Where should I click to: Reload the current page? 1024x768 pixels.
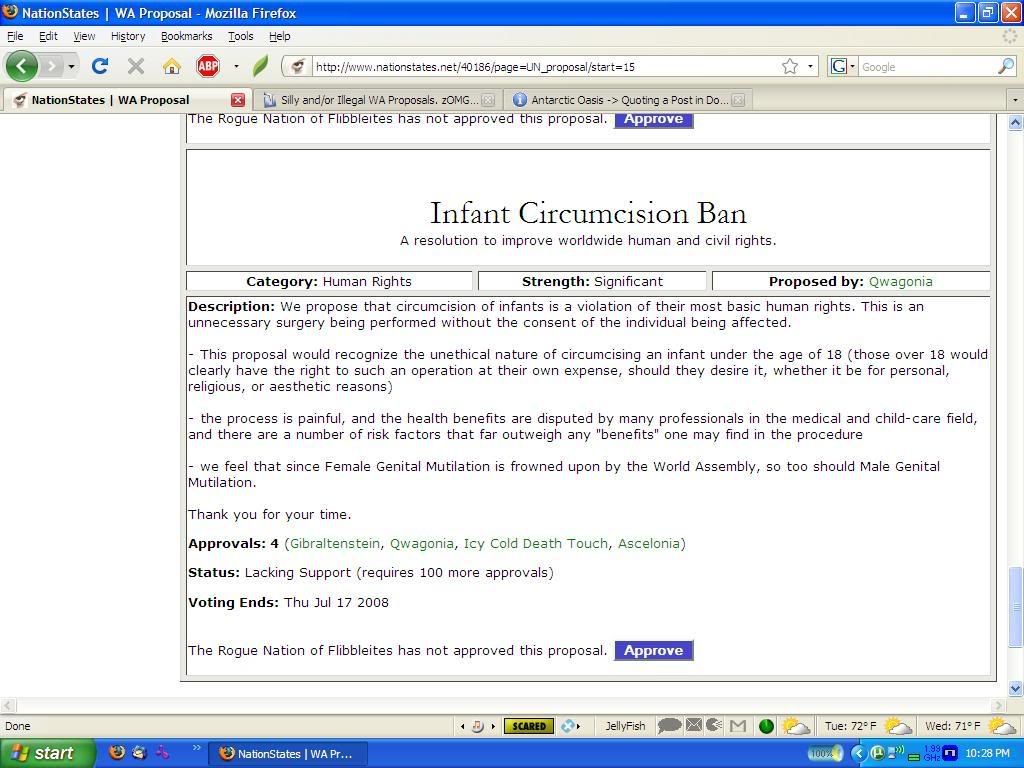[x=99, y=67]
